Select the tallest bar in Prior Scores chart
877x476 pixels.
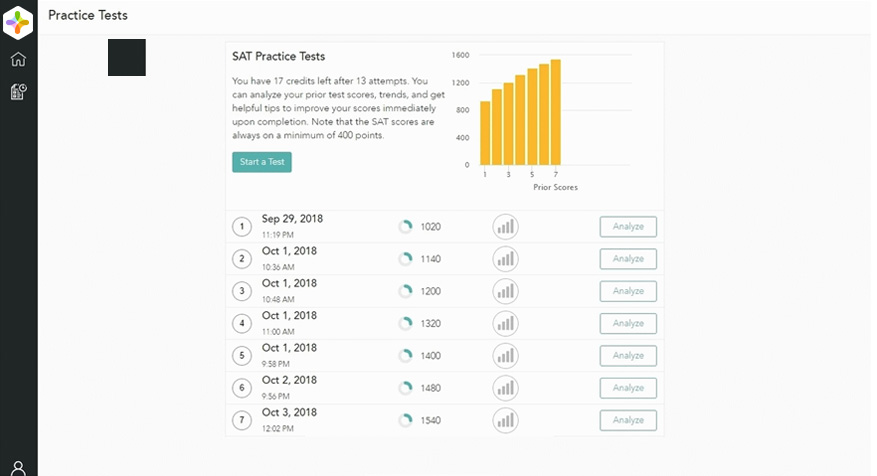[555, 112]
